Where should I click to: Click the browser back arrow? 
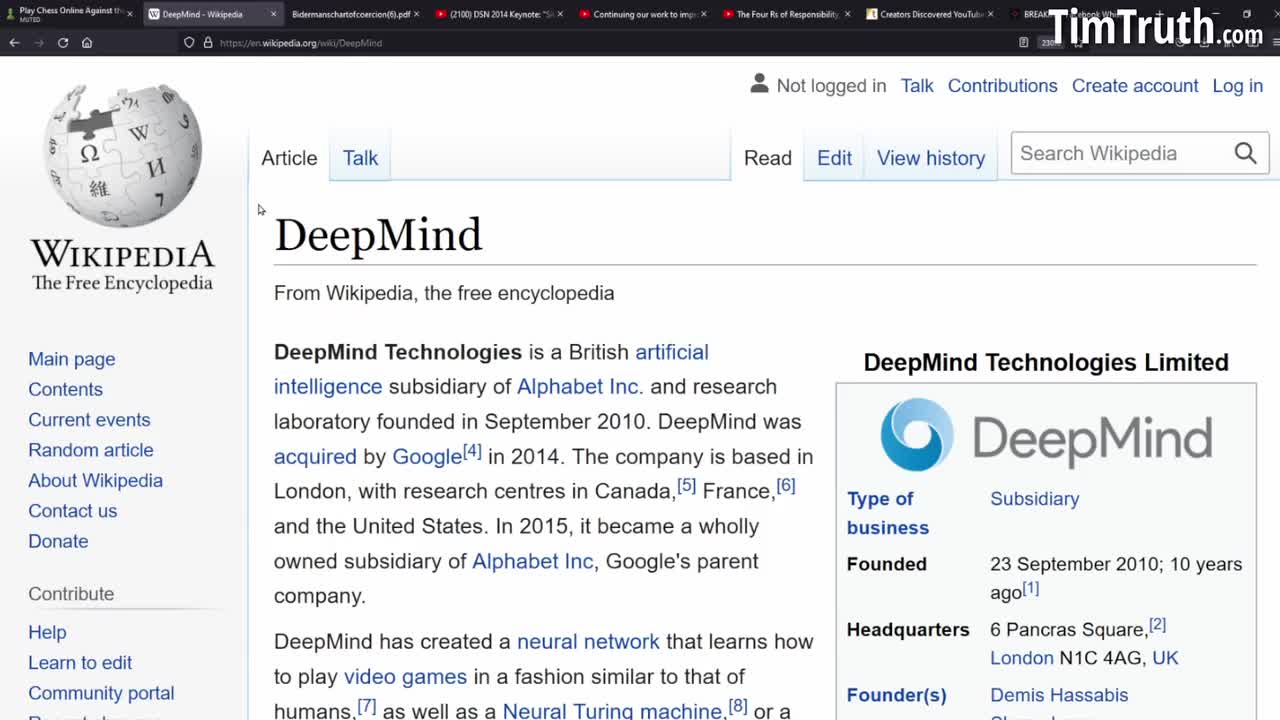tap(14, 43)
